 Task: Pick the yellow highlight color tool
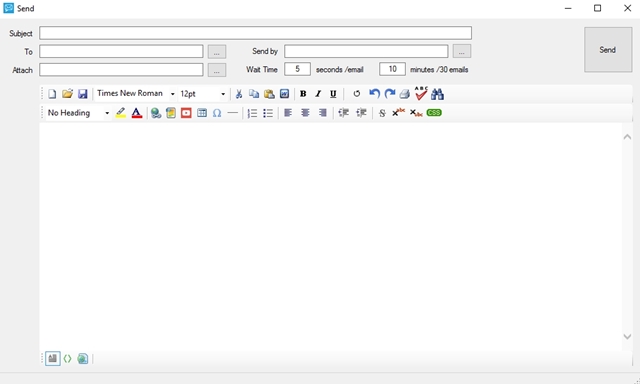click(120, 113)
